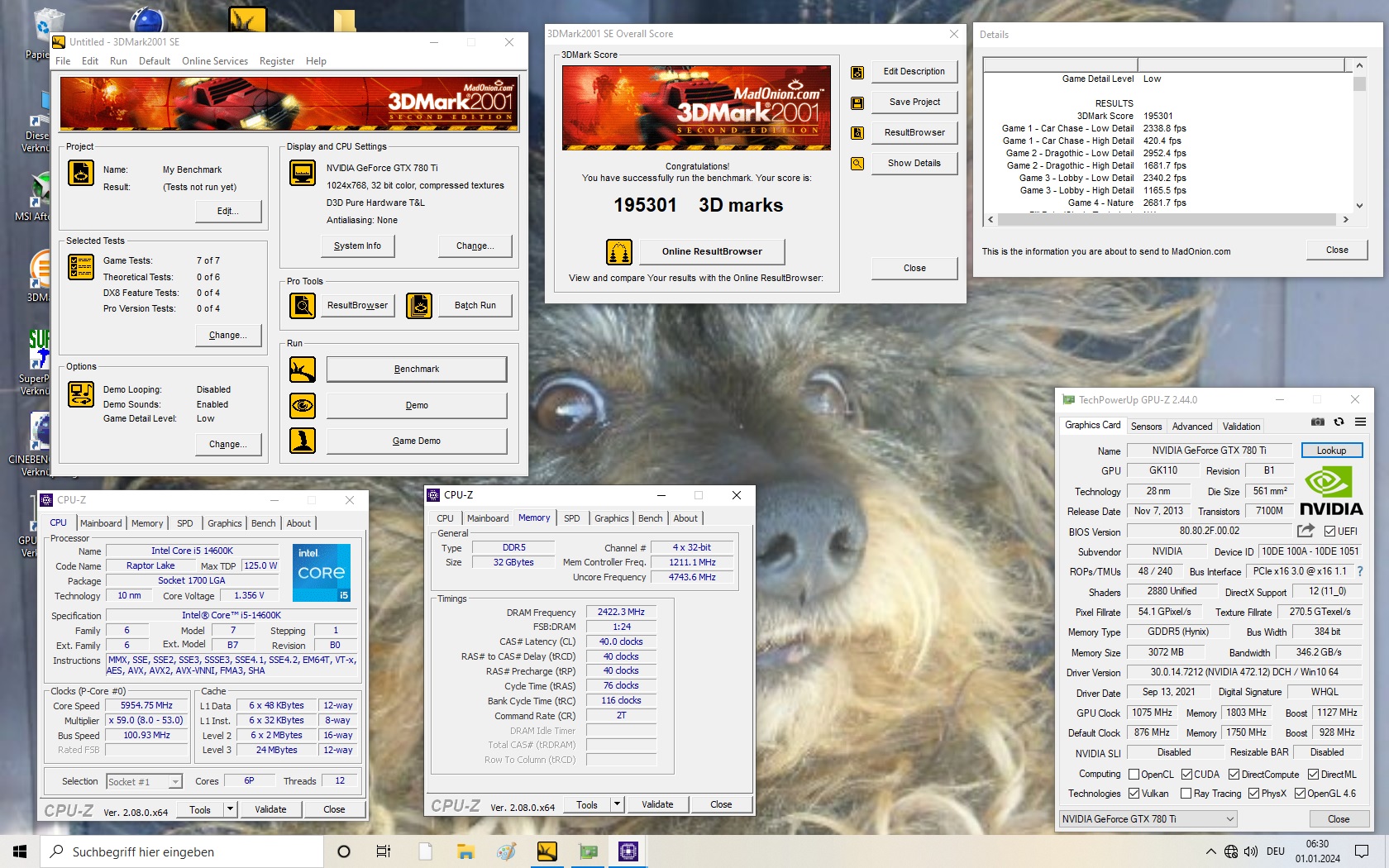Open the notification center icon

click(1362, 851)
